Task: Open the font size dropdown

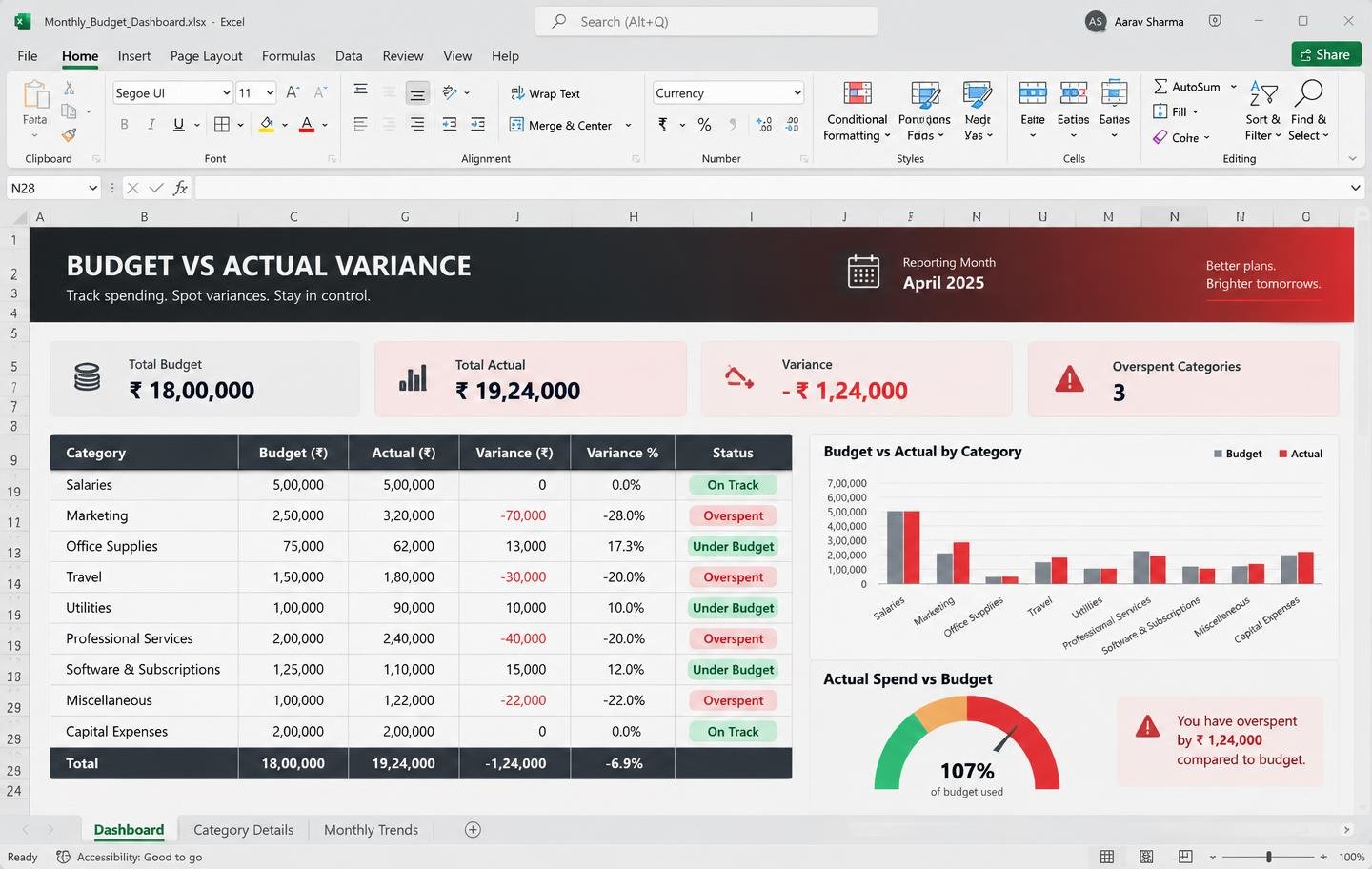Action: [x=270, y=92]
